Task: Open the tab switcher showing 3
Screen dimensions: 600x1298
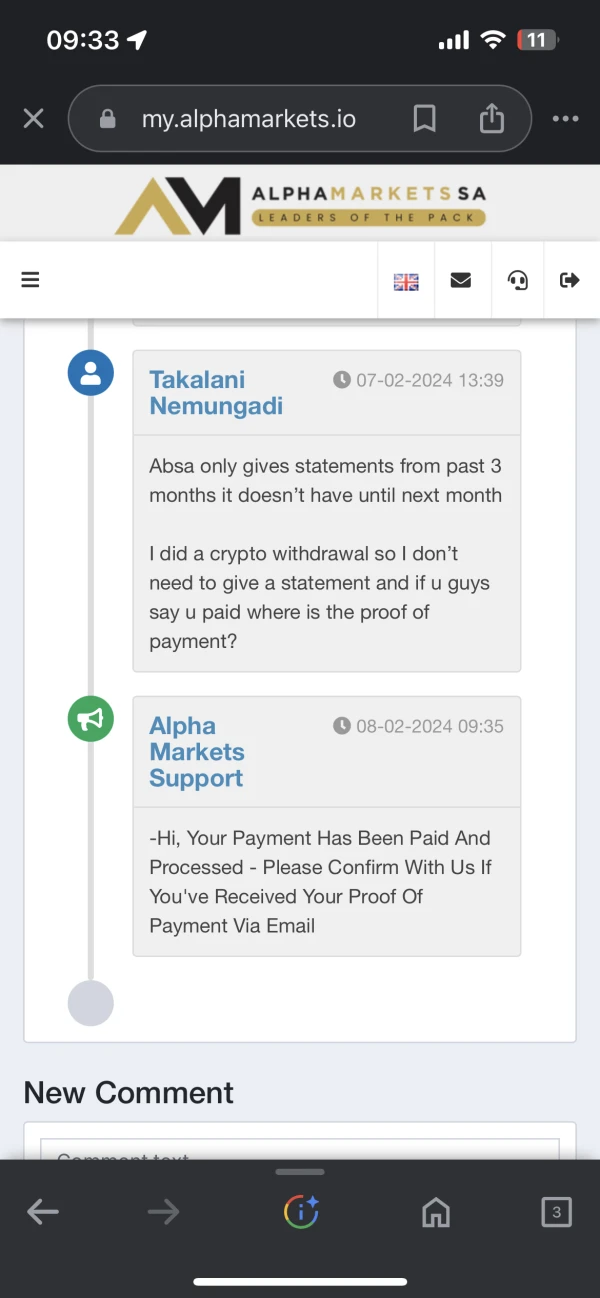Action: point(556,1213)
